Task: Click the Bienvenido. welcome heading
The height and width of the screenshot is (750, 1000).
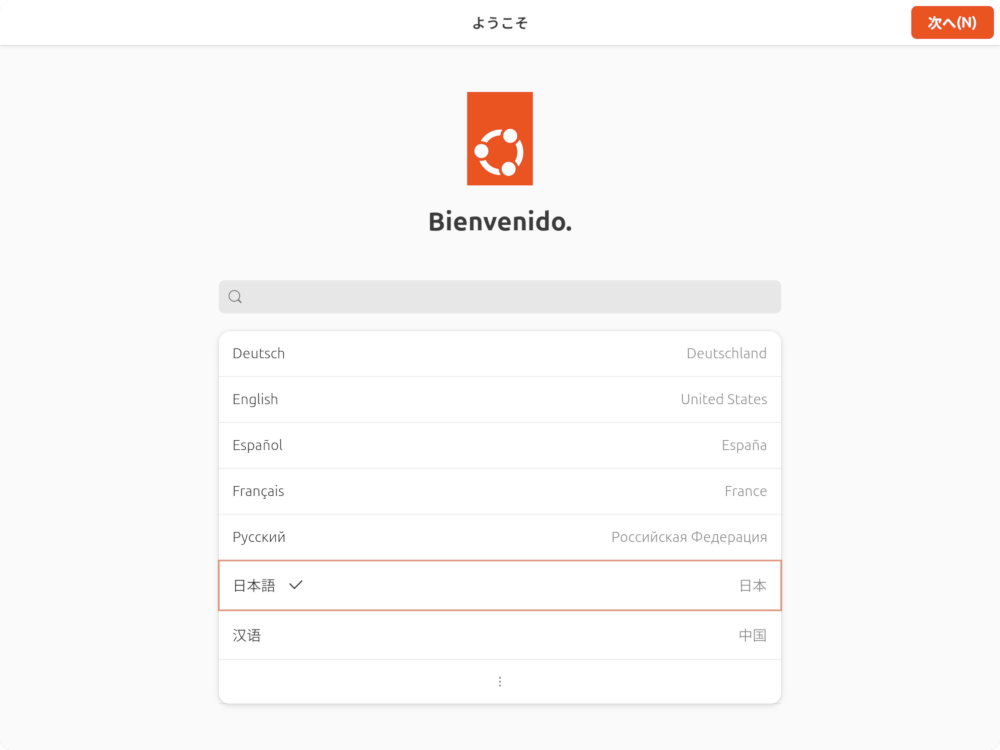Action: click(500, 221)
